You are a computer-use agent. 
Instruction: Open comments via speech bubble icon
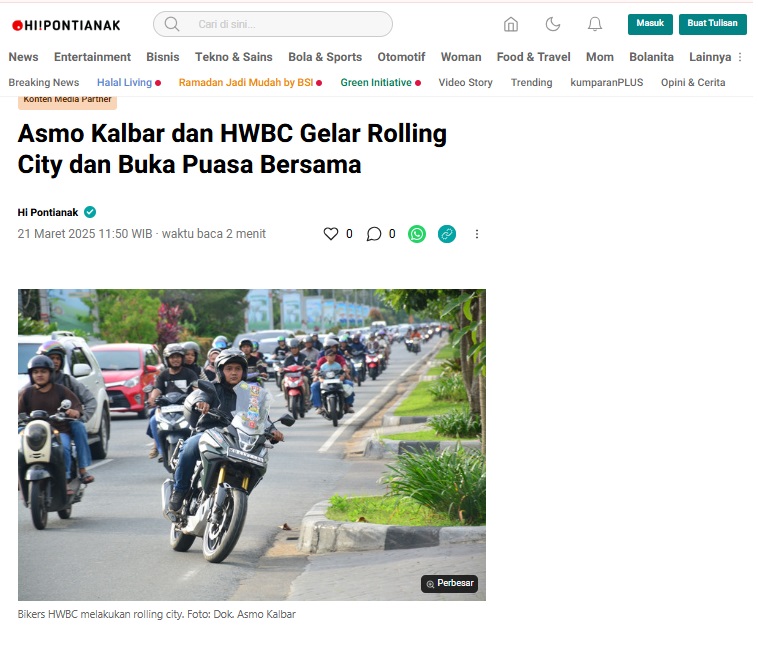tap(374, 234)
